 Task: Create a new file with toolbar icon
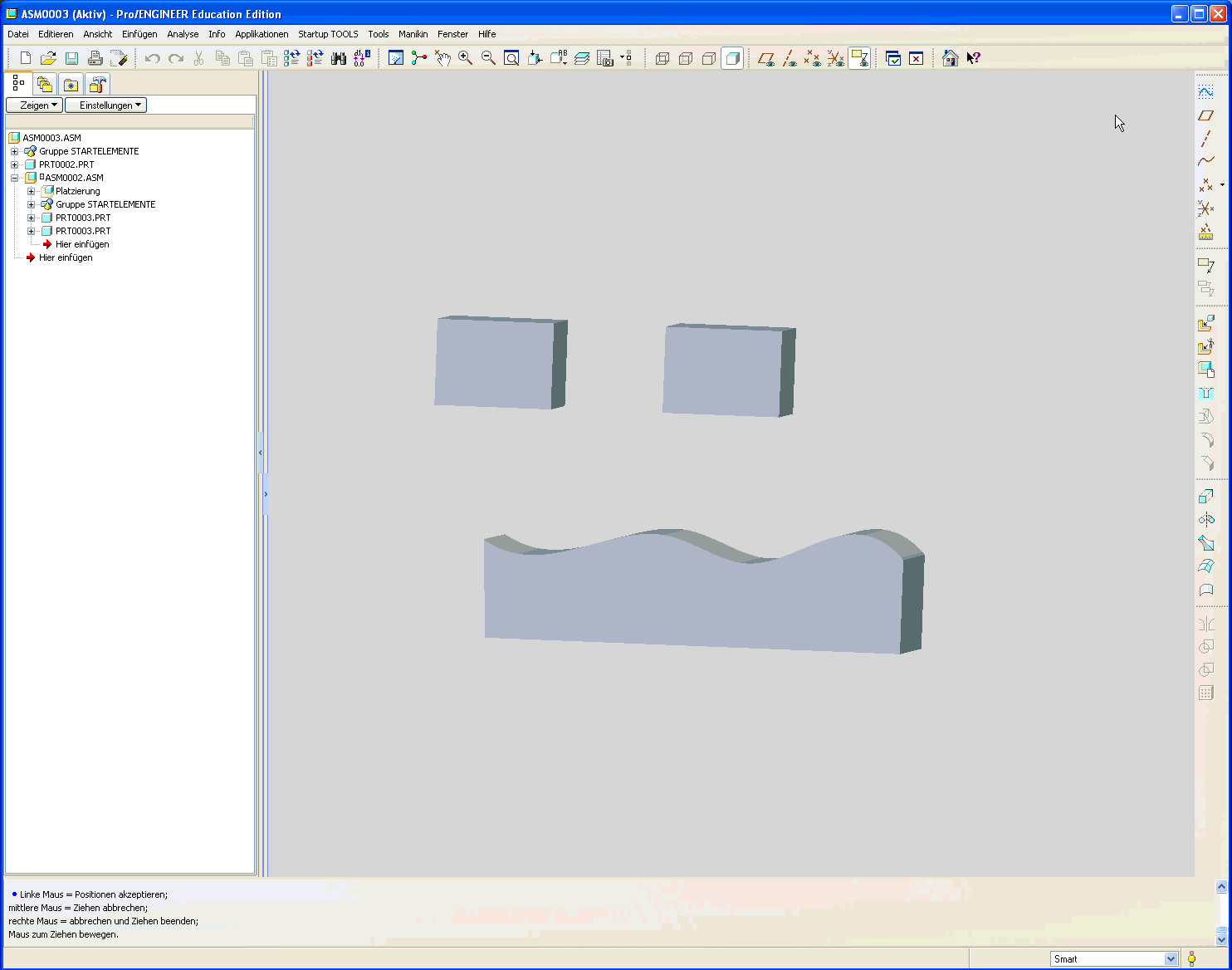pyautogui.click(x=26, y=58)
